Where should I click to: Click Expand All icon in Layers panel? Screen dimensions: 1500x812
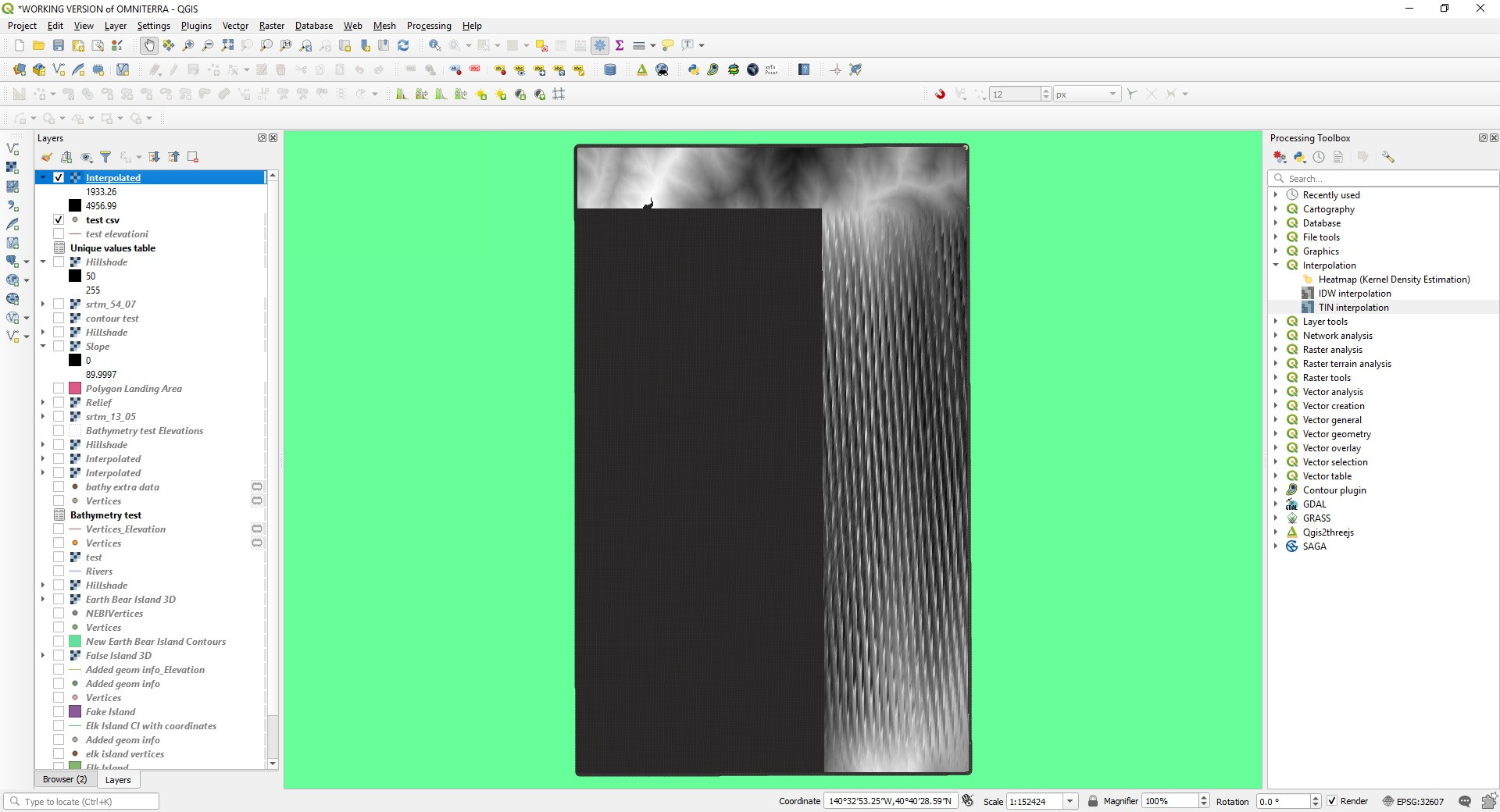(155, 157)
